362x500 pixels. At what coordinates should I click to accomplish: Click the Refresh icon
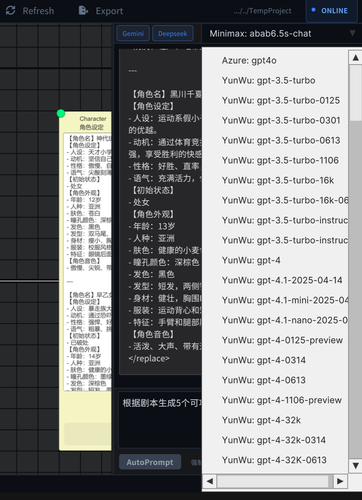(10, 10)
